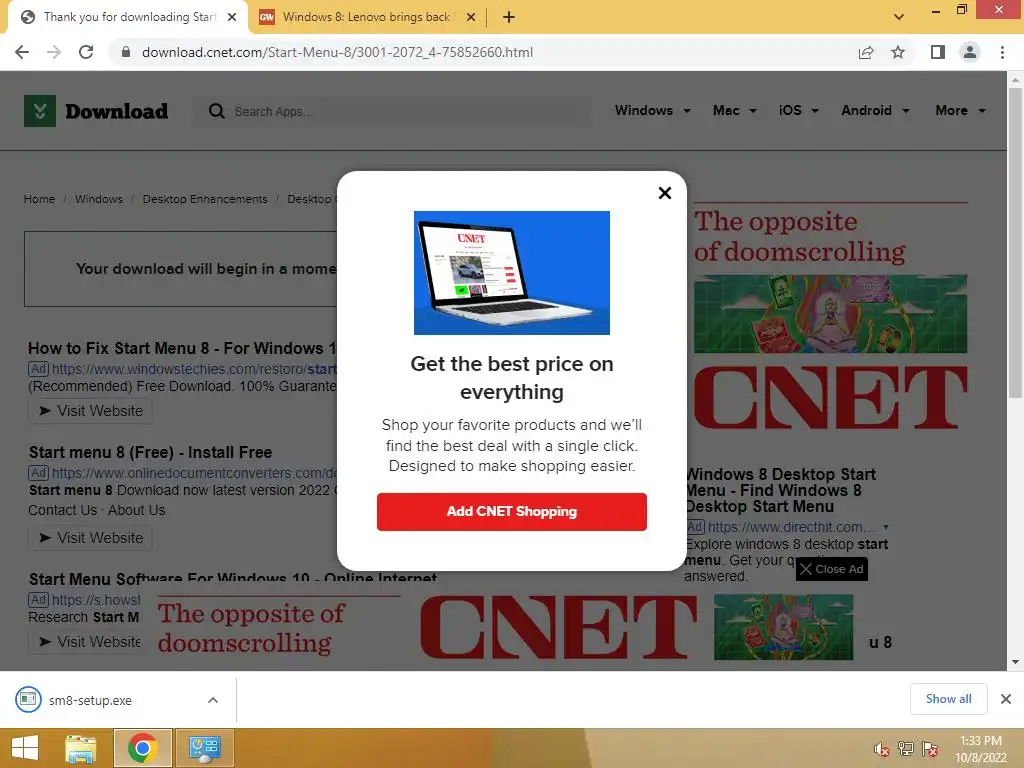Open Control Panel taskbar icon

tap(204, 748)
